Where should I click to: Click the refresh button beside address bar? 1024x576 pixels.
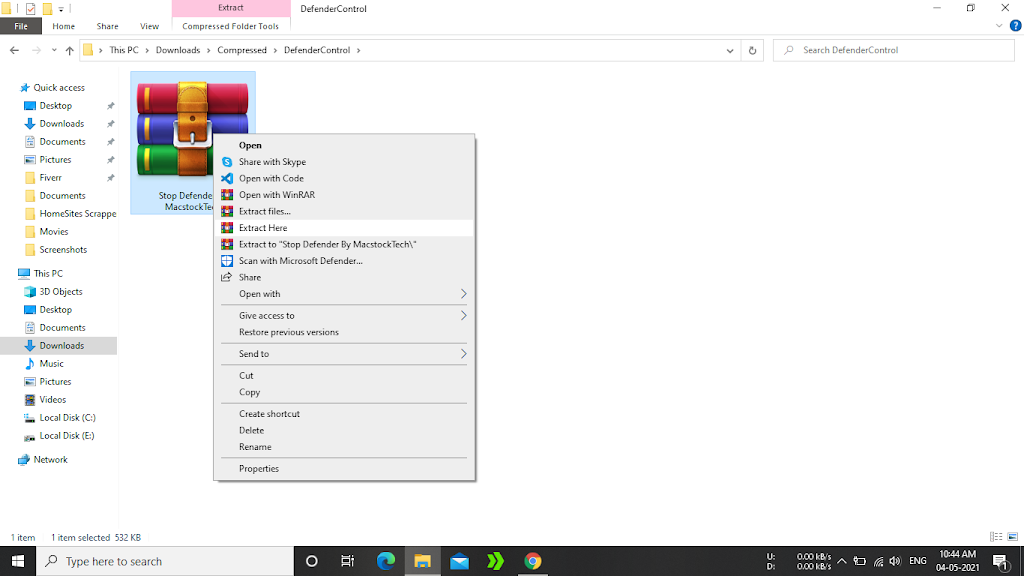click(753, 50)
